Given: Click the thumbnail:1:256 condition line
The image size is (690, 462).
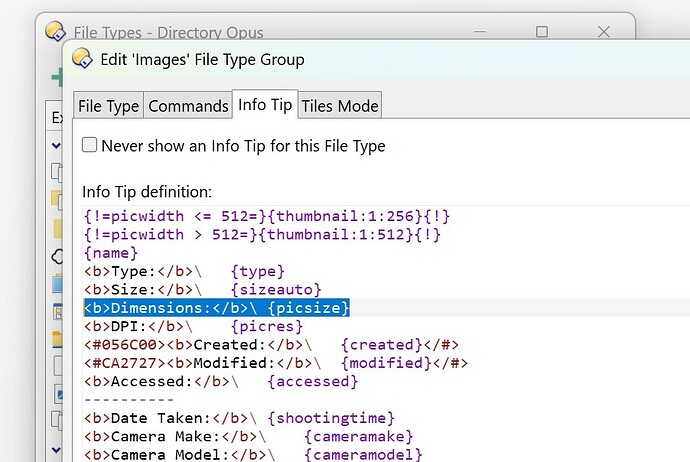Looking at the screenshot, I should pos(267,216).
